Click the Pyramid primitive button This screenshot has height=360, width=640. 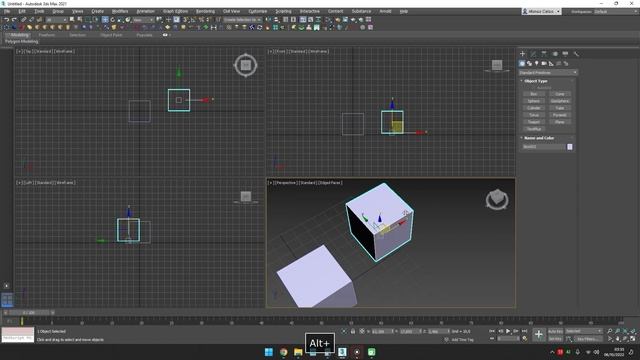tap(560, 115)
